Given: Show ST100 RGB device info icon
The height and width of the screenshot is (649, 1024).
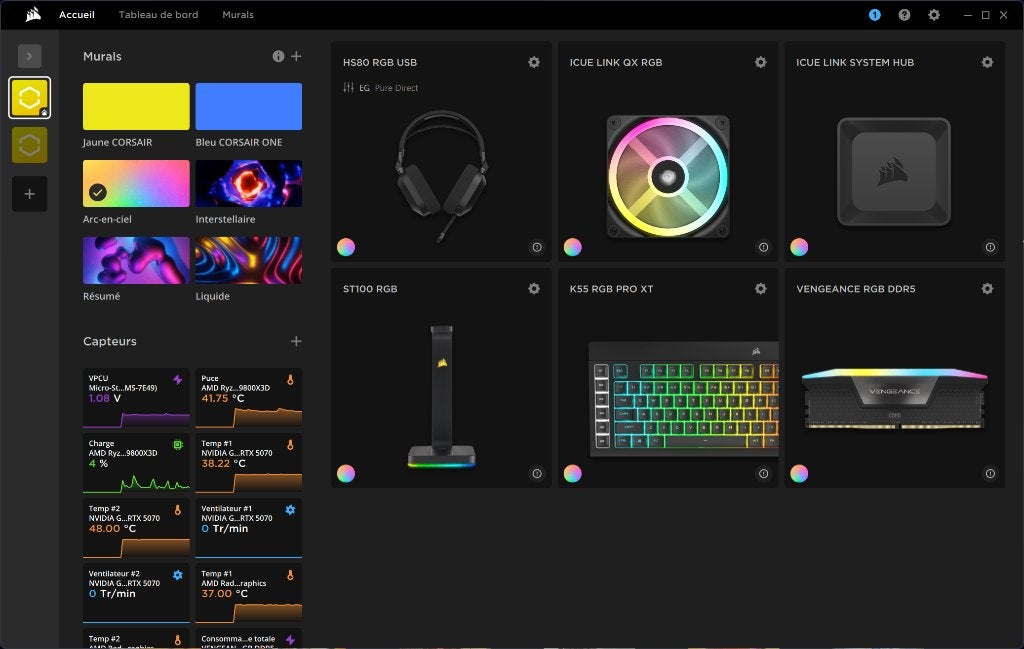Looking at the screenshot, I should (537, 474).
